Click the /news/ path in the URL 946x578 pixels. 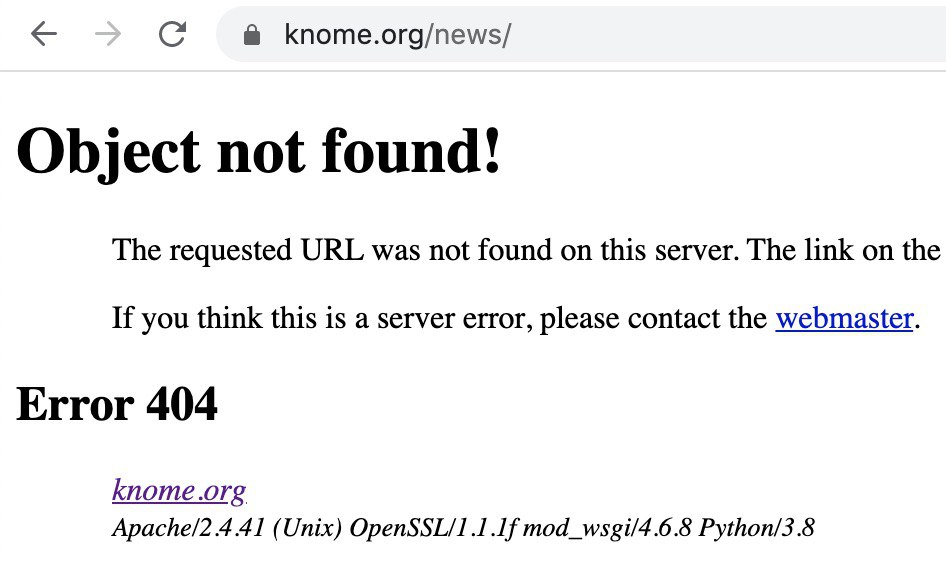[468, 36]
